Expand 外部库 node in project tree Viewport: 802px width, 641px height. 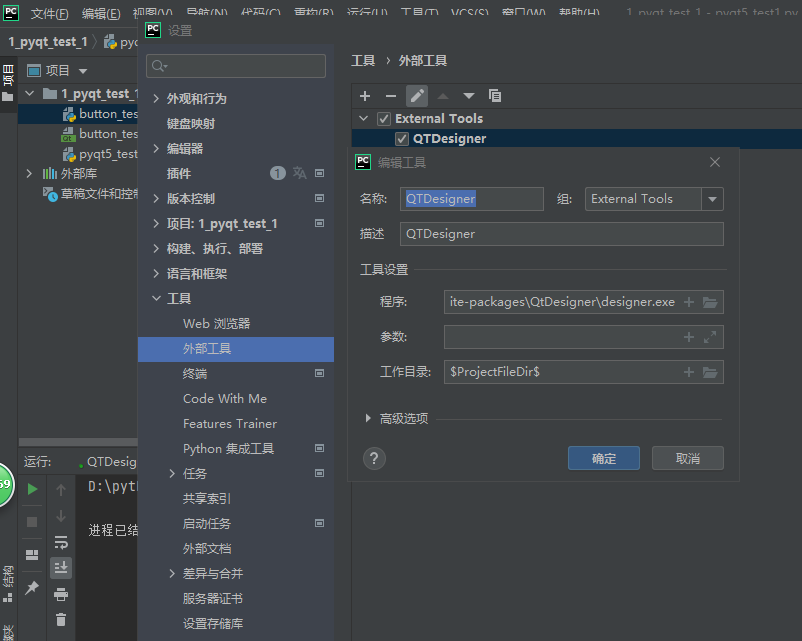(29, 173)
